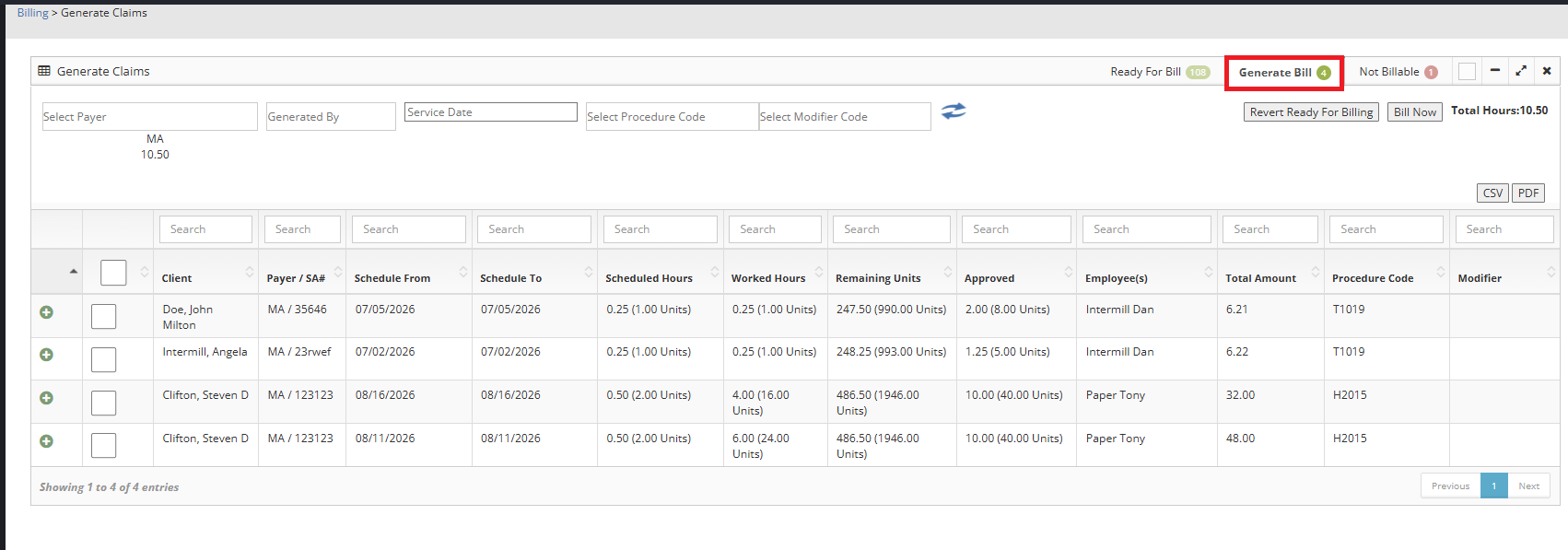Export table as PDF
Screen dimensions: 1568x550
[1528, 193]
